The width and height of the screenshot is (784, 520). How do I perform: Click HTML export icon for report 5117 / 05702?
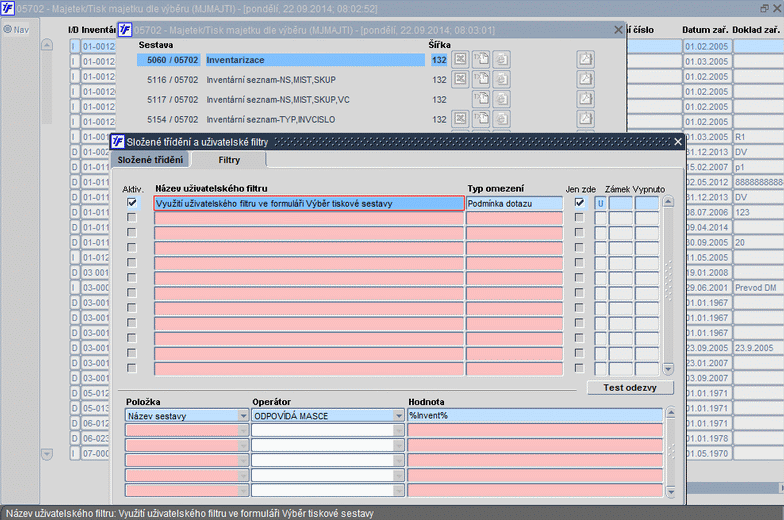pos(502,99)
